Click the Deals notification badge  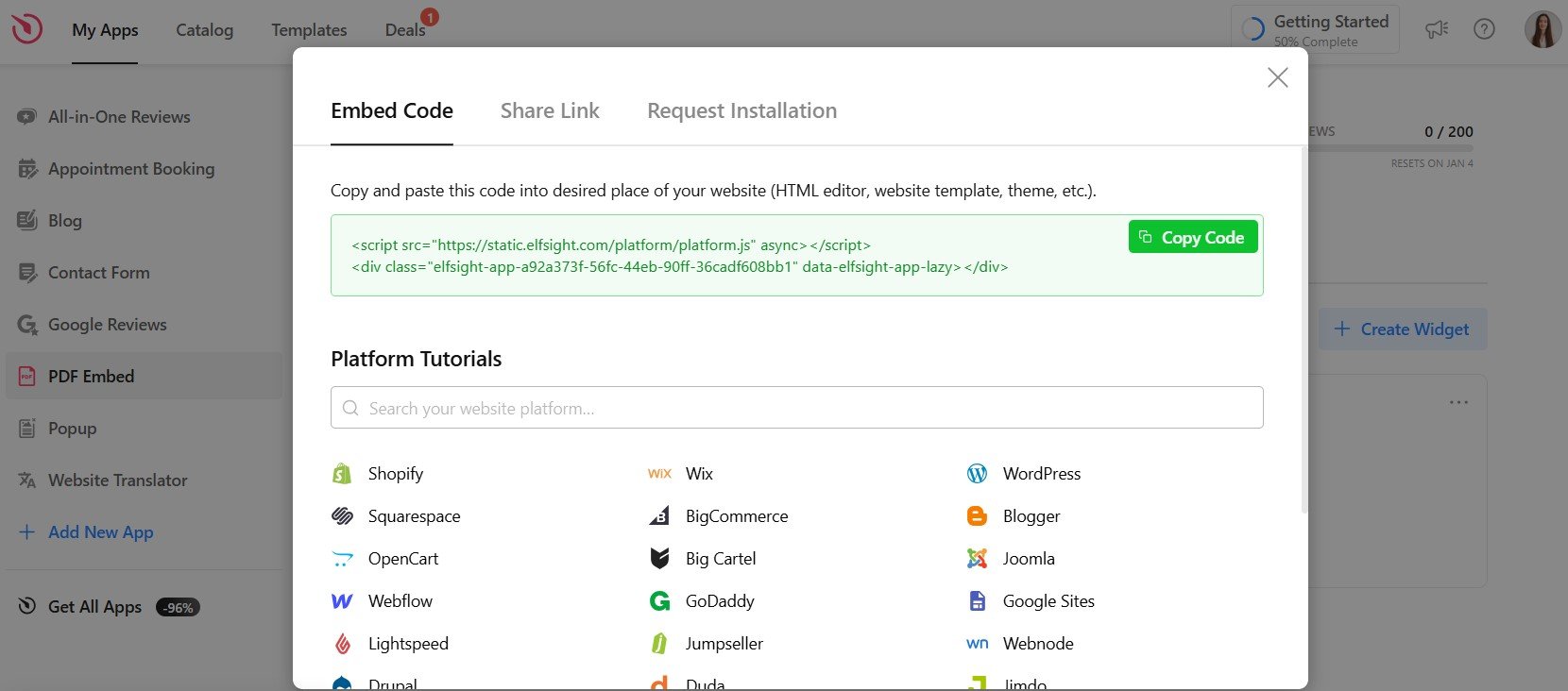point(430,17)
